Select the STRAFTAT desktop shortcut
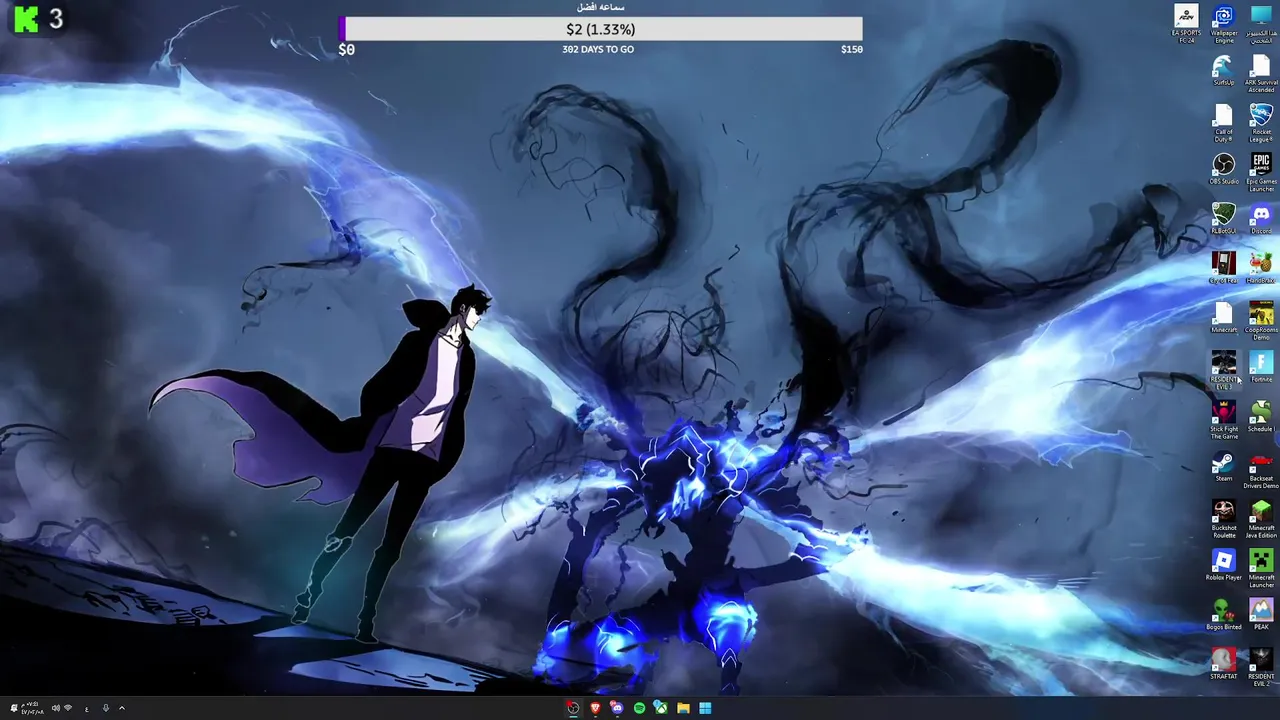The height and width of the screenshot is (720, 1280). 1224,663
